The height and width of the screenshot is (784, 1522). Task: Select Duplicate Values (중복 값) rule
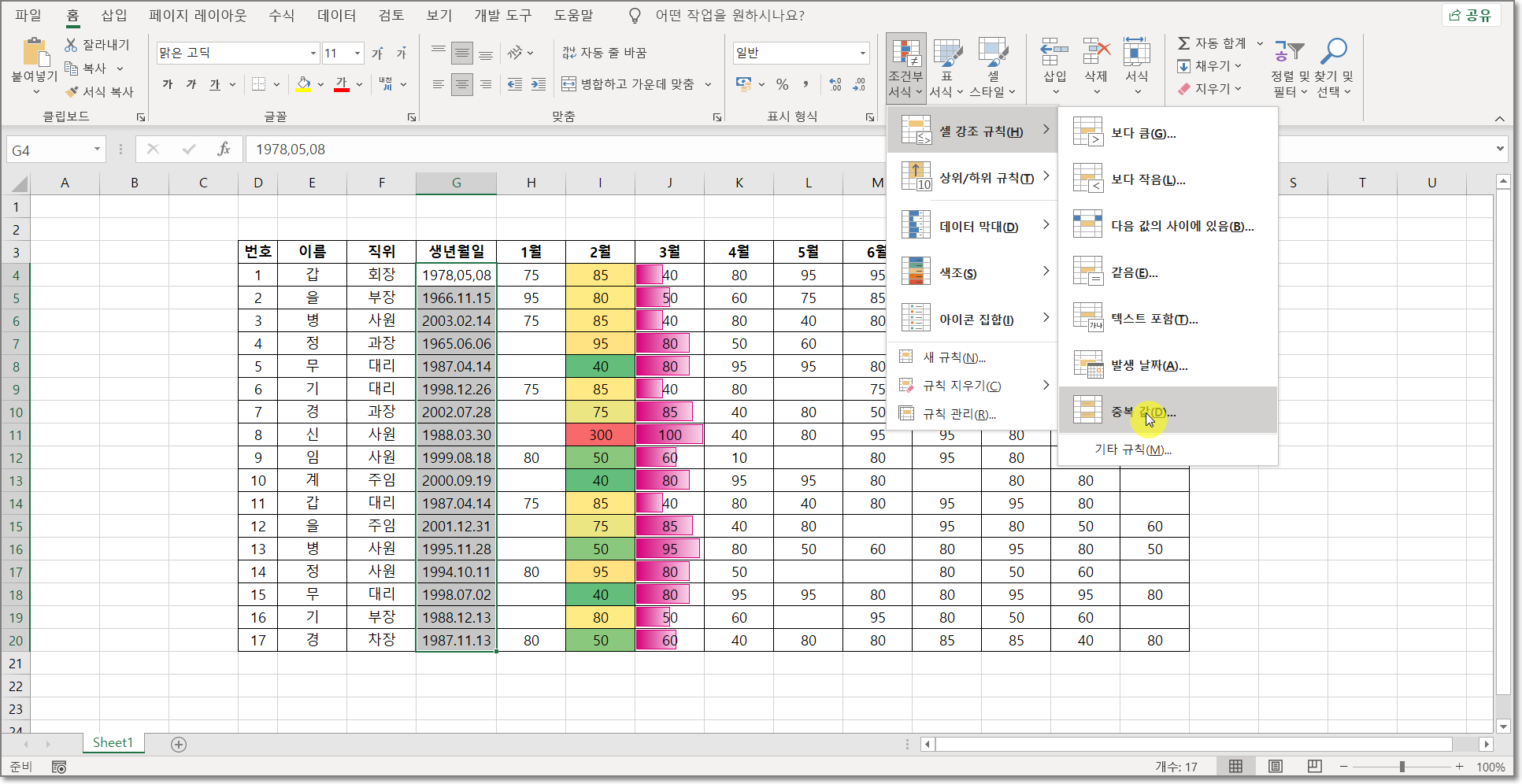click(1168, 411)
